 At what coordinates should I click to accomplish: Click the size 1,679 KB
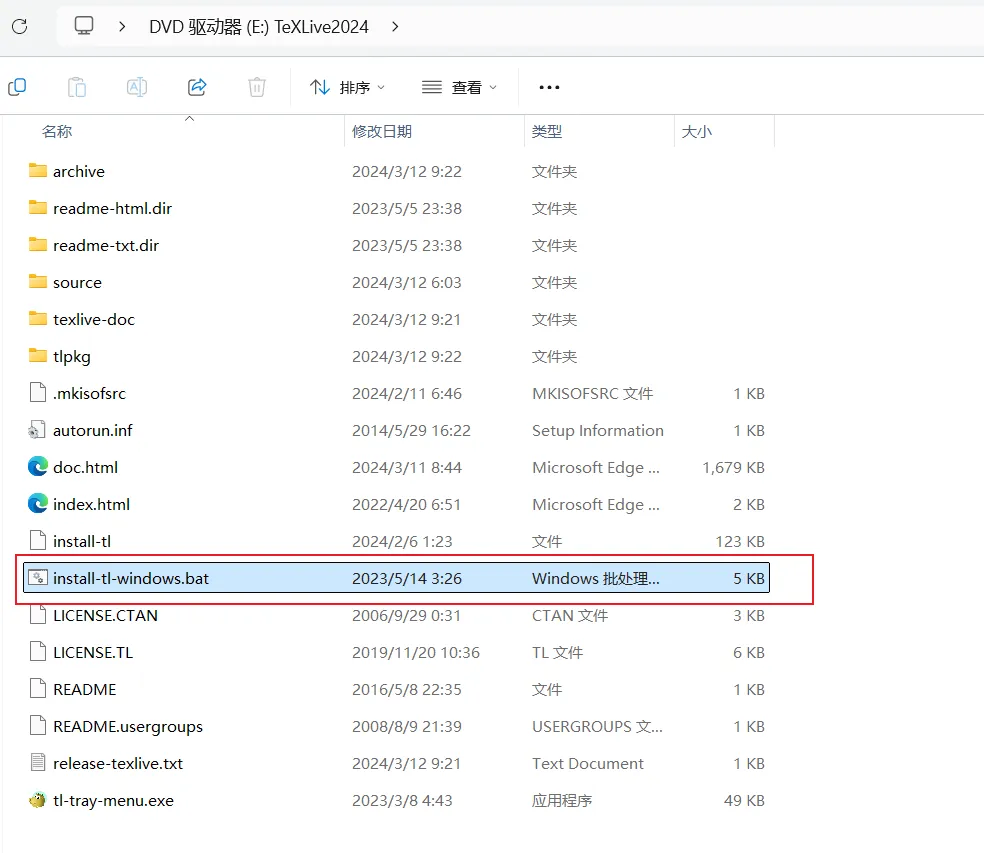click(x=733, y=468)
